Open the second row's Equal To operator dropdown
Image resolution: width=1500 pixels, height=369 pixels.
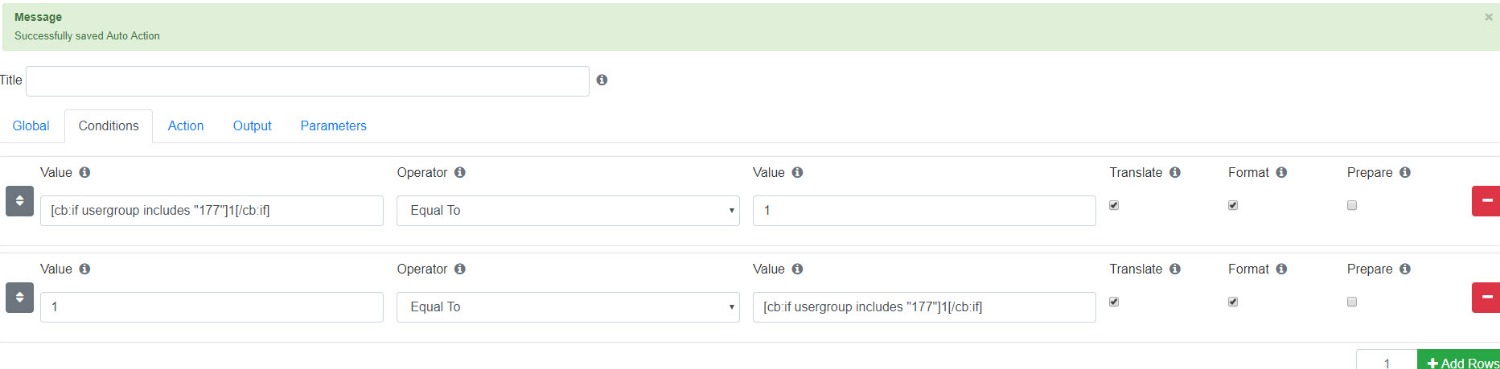(568, 307)
